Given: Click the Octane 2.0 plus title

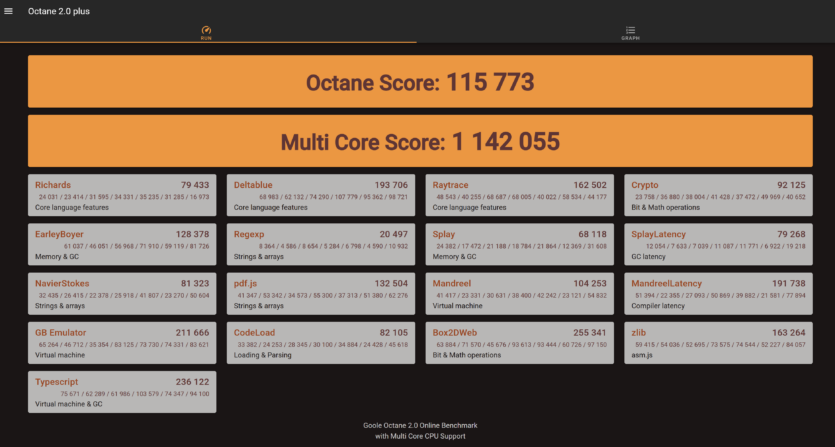Looking at the screenshot, I should (59, 11).
